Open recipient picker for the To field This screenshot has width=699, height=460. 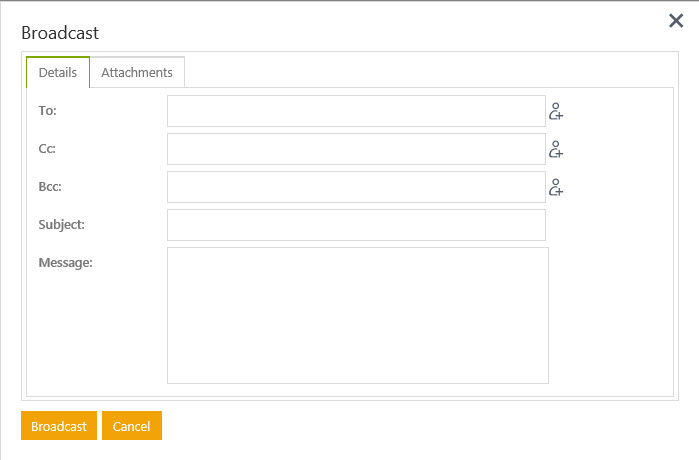coord(556,112)
